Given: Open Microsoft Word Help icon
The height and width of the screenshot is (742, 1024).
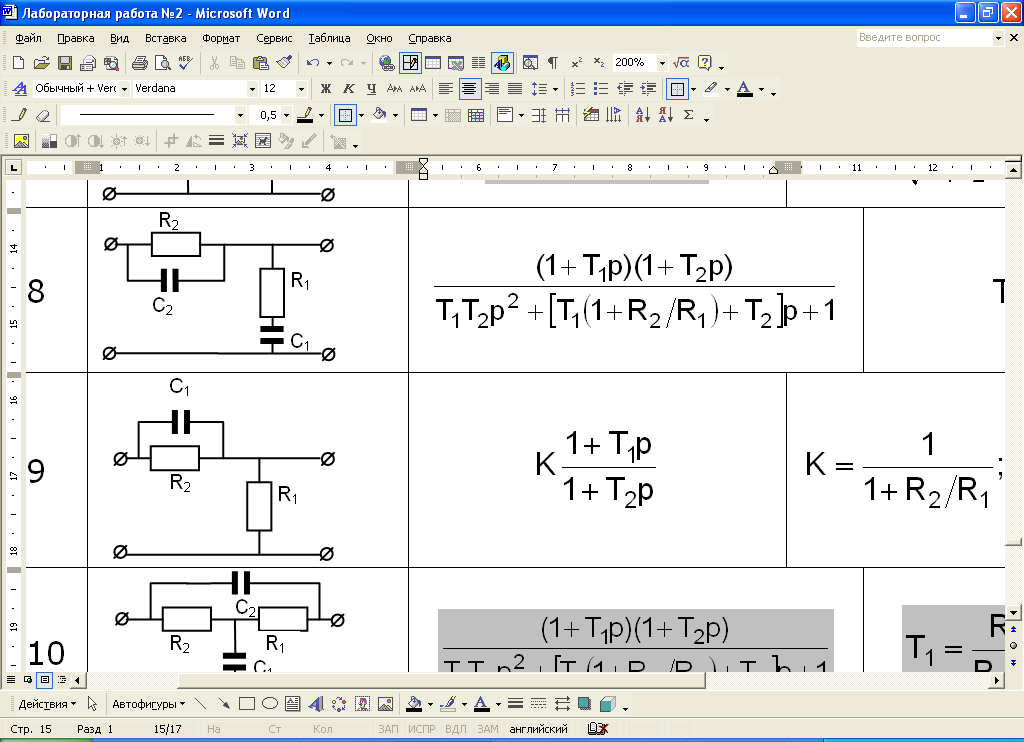Looking at the screenshot, I should tap(704, 63).
